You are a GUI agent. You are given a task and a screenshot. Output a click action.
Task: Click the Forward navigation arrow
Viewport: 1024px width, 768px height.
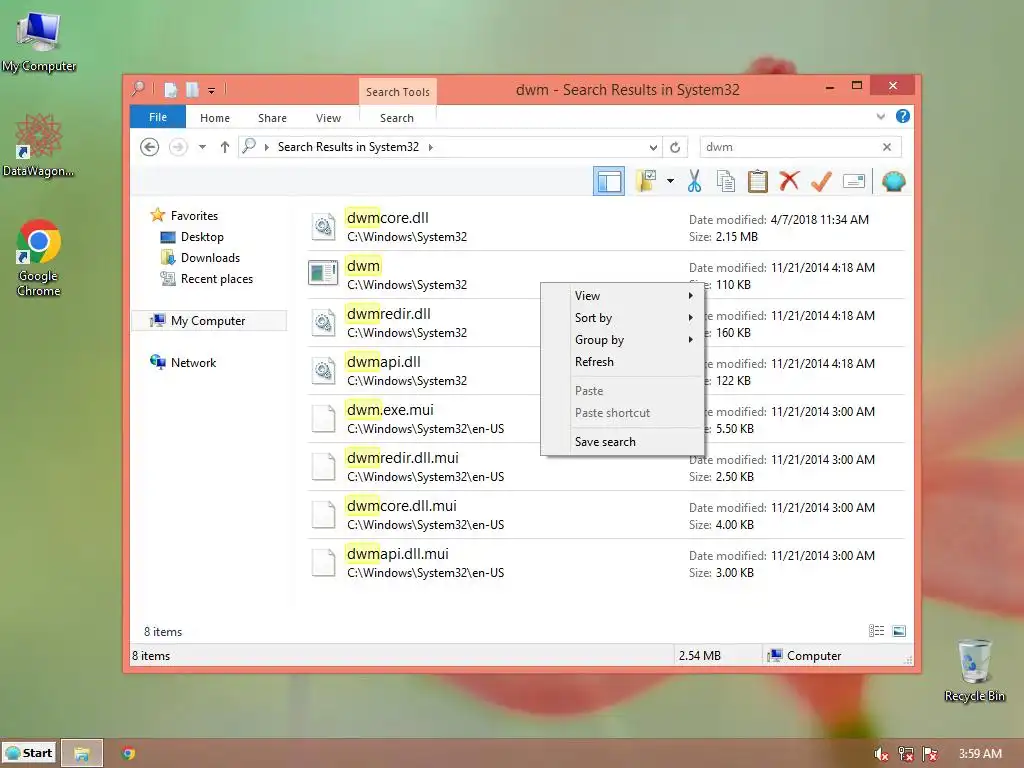click(178, 147)
